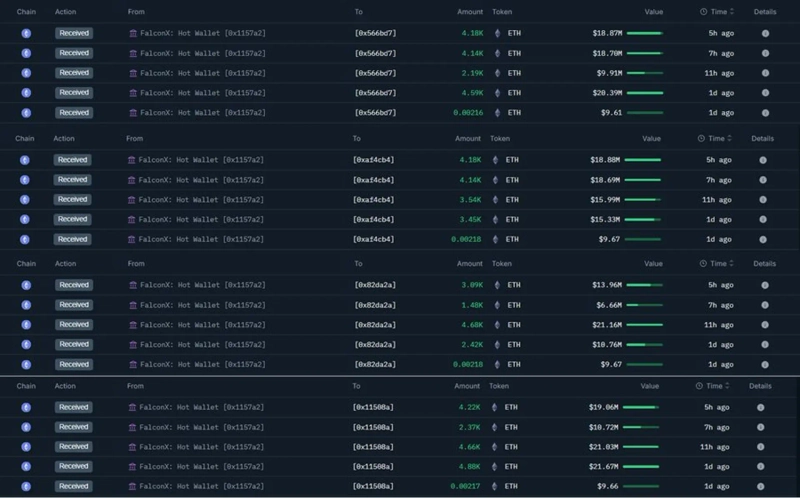Viewport: 800px width, 498px height.
Task: Open details icon for the $18.87M transfer
Action: click(x=765, y=33)
